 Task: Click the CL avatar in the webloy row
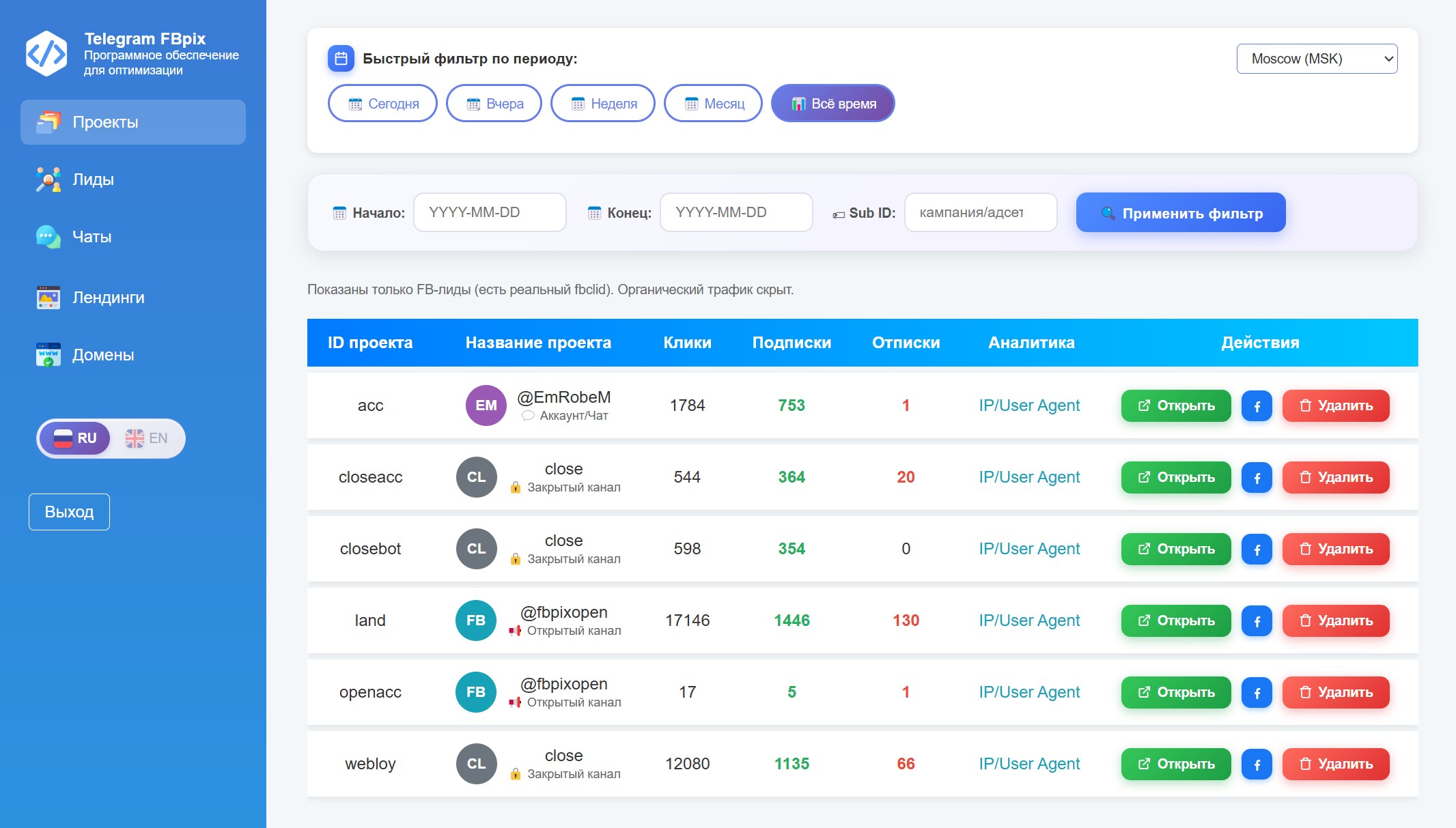tap(477, 764)
